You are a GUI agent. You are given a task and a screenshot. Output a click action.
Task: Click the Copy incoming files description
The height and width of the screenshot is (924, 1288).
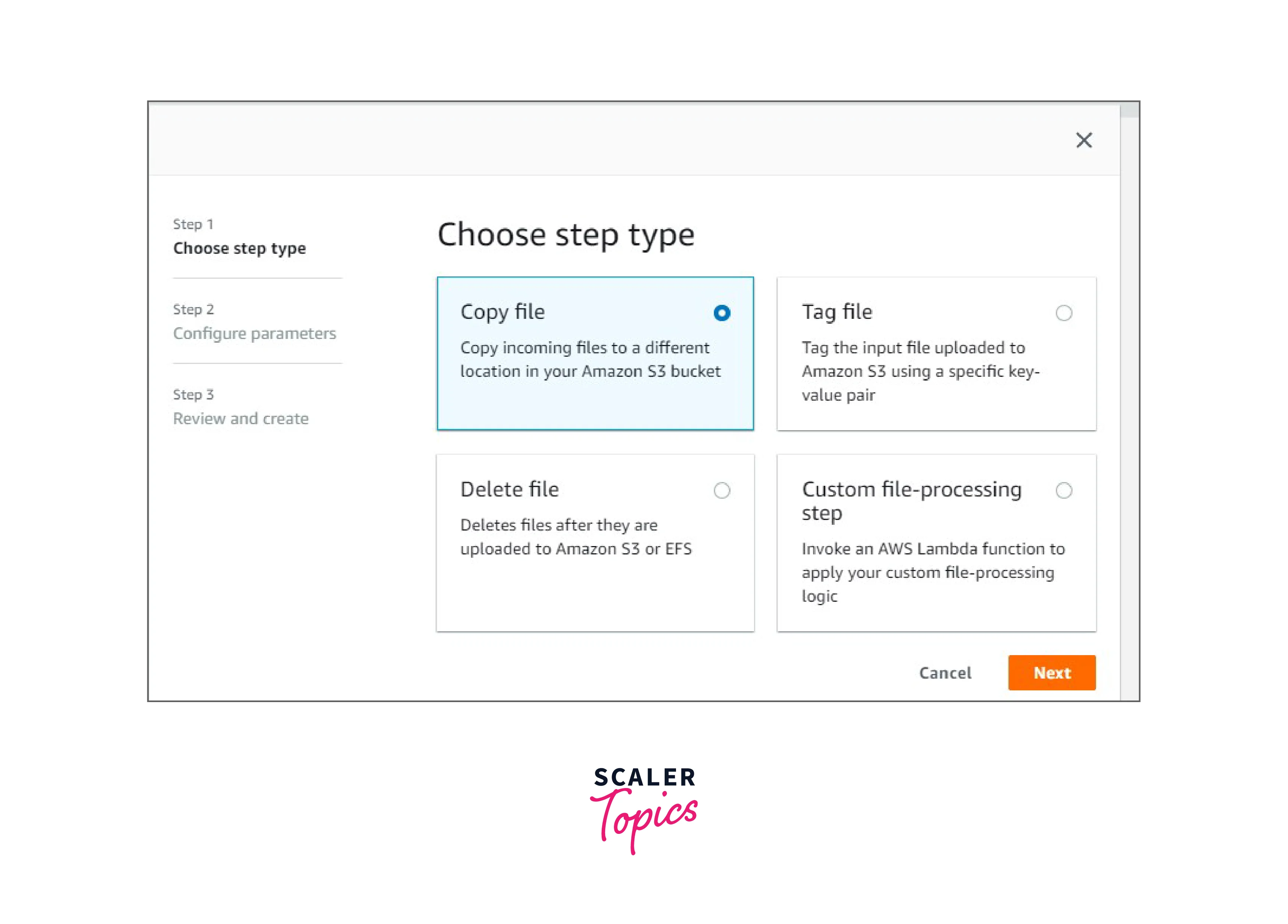click(x=590, y=359)
